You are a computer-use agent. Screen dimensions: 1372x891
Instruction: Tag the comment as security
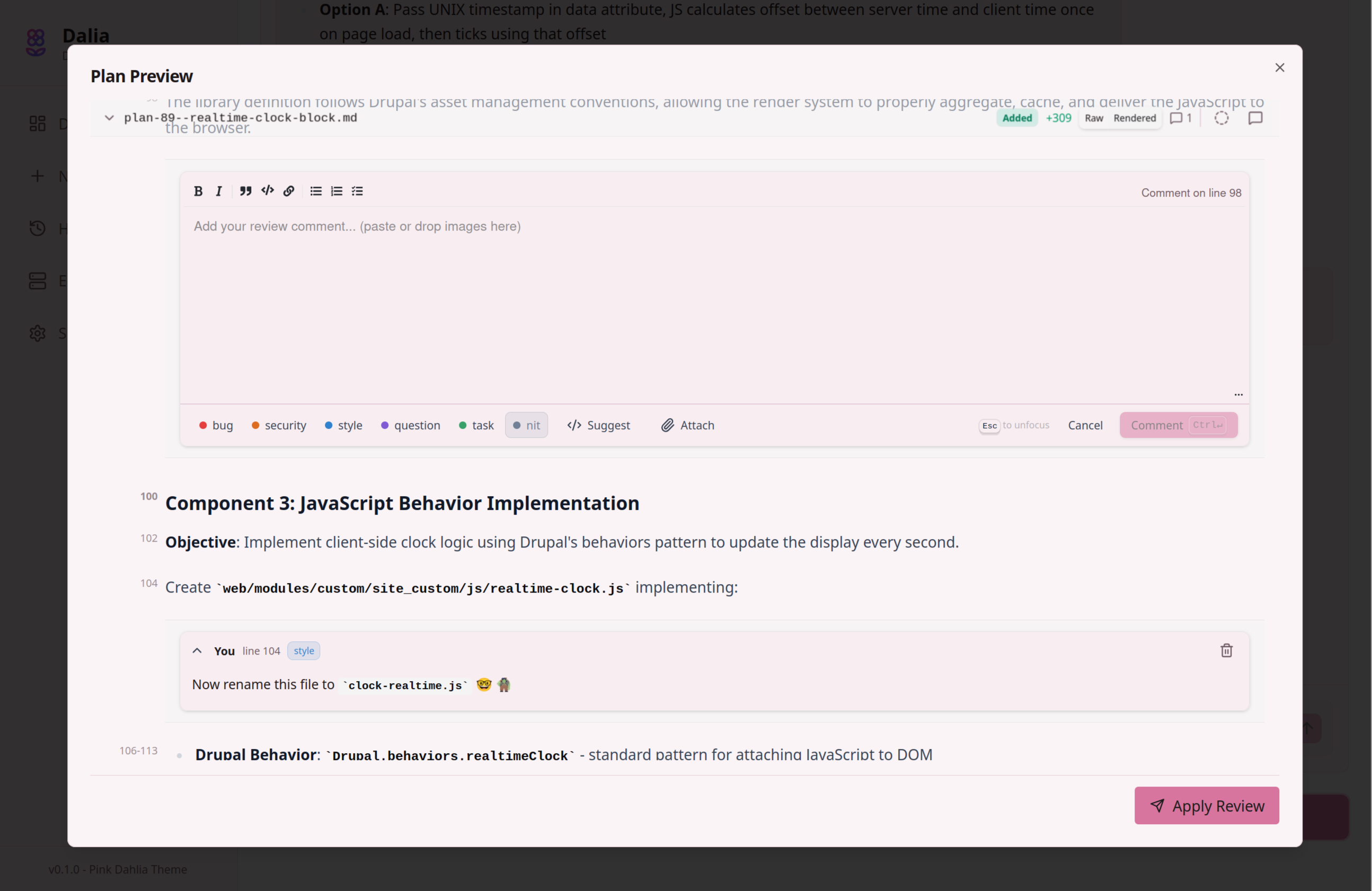click(x=278, y=425)
